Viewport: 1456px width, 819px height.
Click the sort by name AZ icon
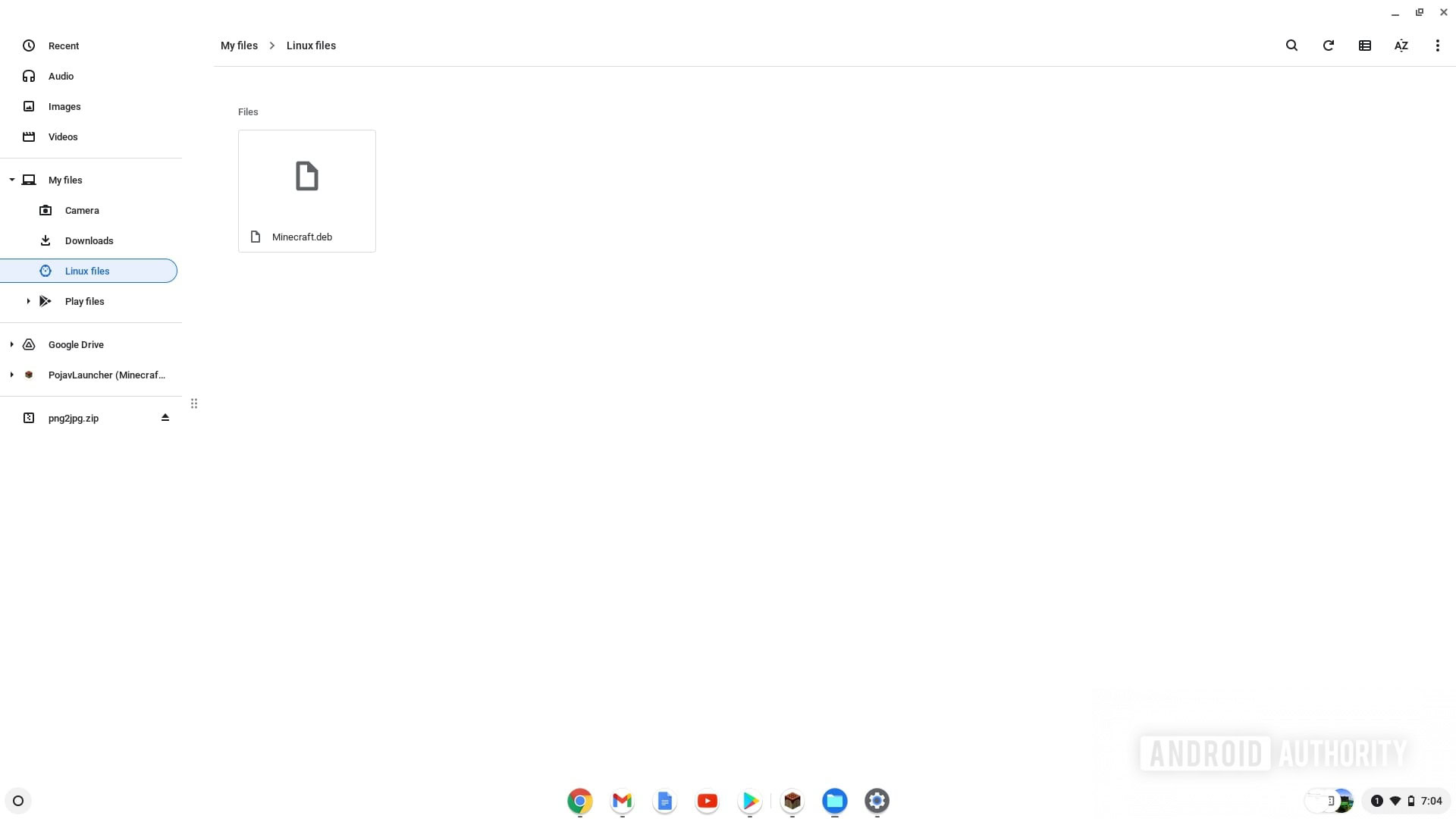[x=1402, y=44]
